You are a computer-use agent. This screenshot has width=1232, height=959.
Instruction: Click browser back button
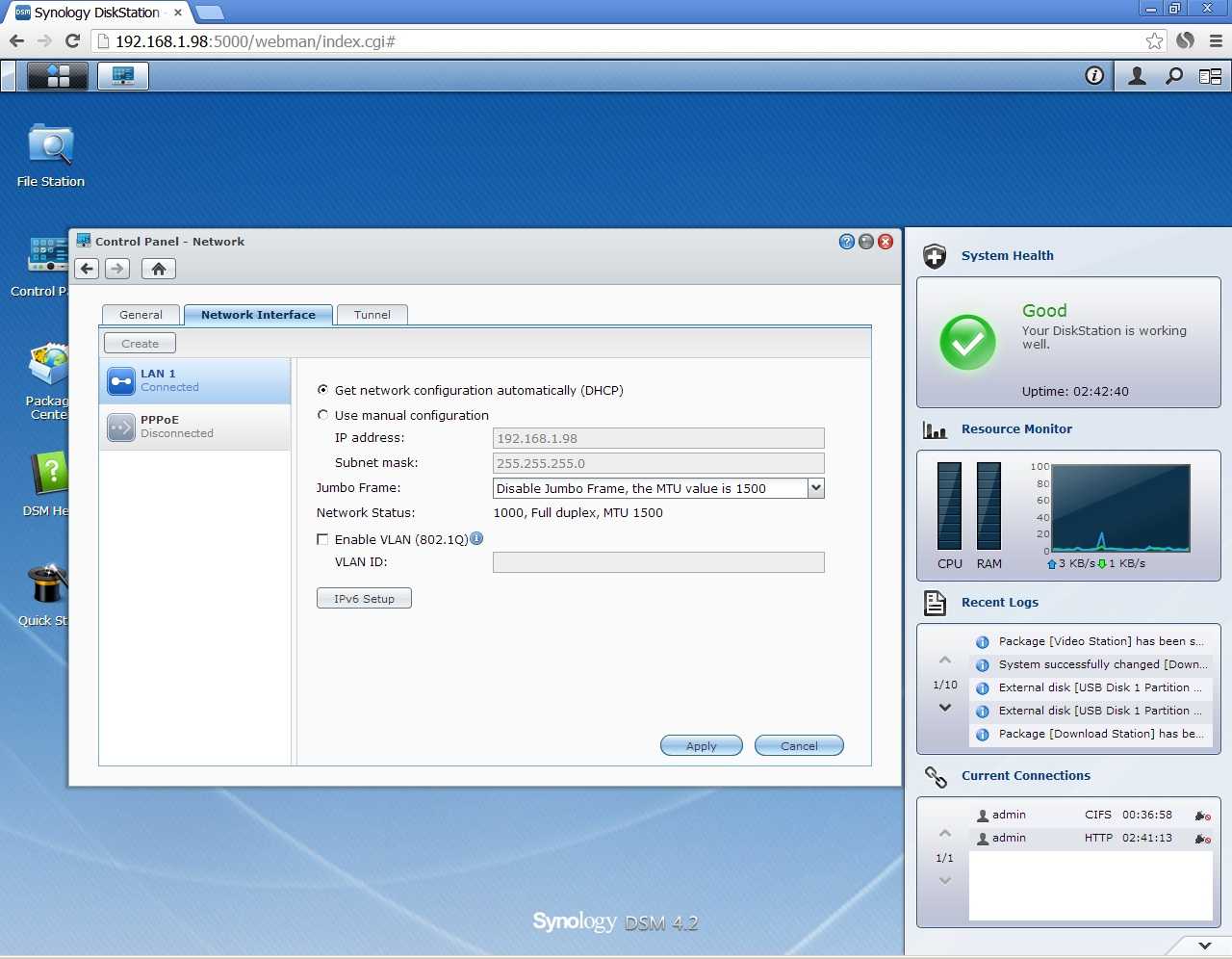(16, 40)
